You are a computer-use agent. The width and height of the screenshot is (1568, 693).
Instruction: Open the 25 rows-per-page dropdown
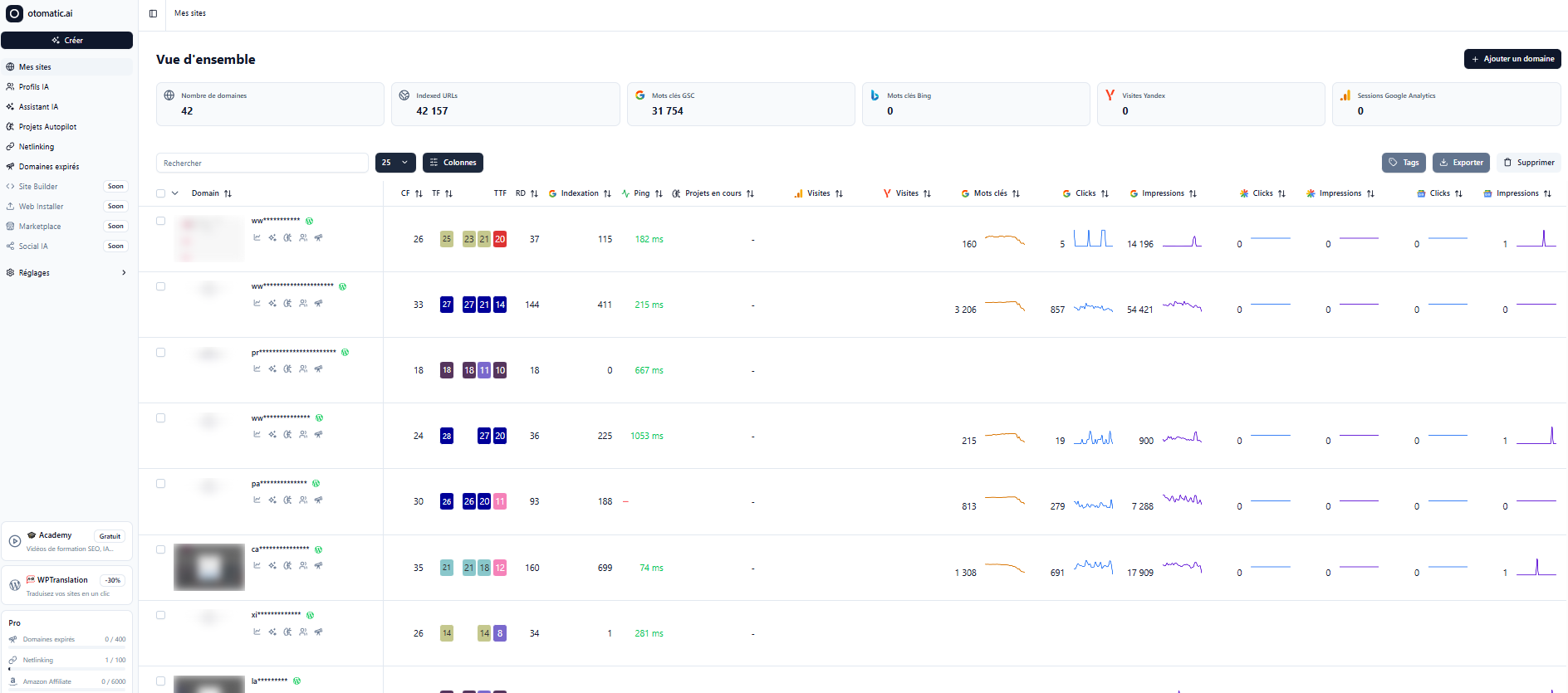395,163
